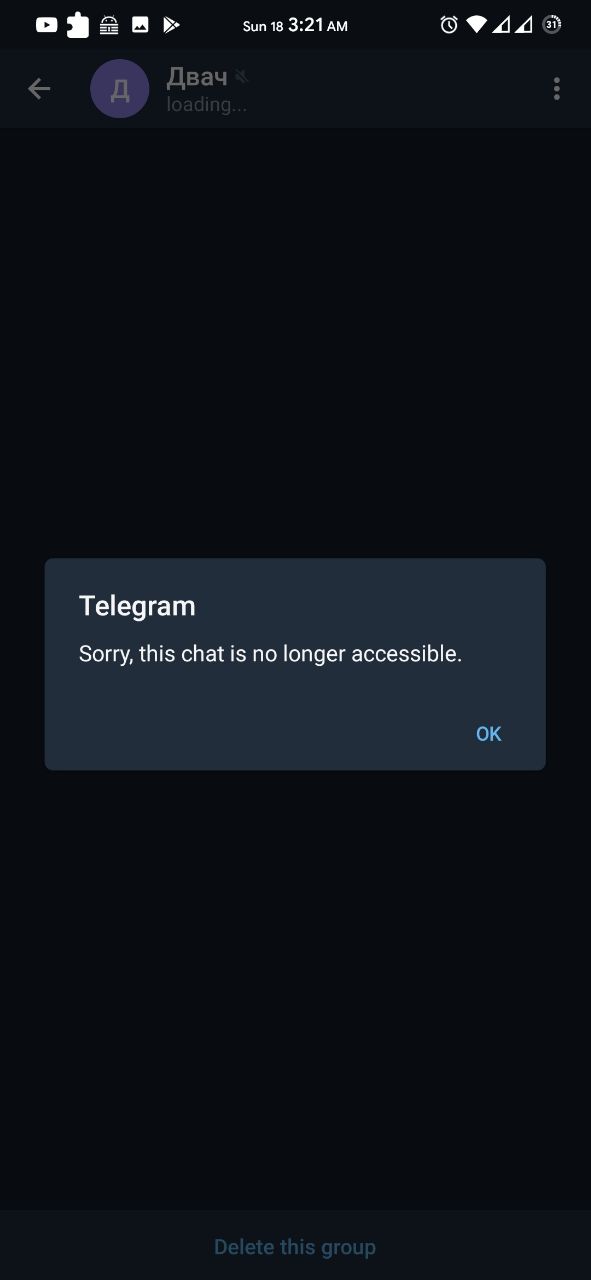Viewport: 591px width, 1280px height.
Task: Tap the Play Store notification icon
Action: click(171, 25)
